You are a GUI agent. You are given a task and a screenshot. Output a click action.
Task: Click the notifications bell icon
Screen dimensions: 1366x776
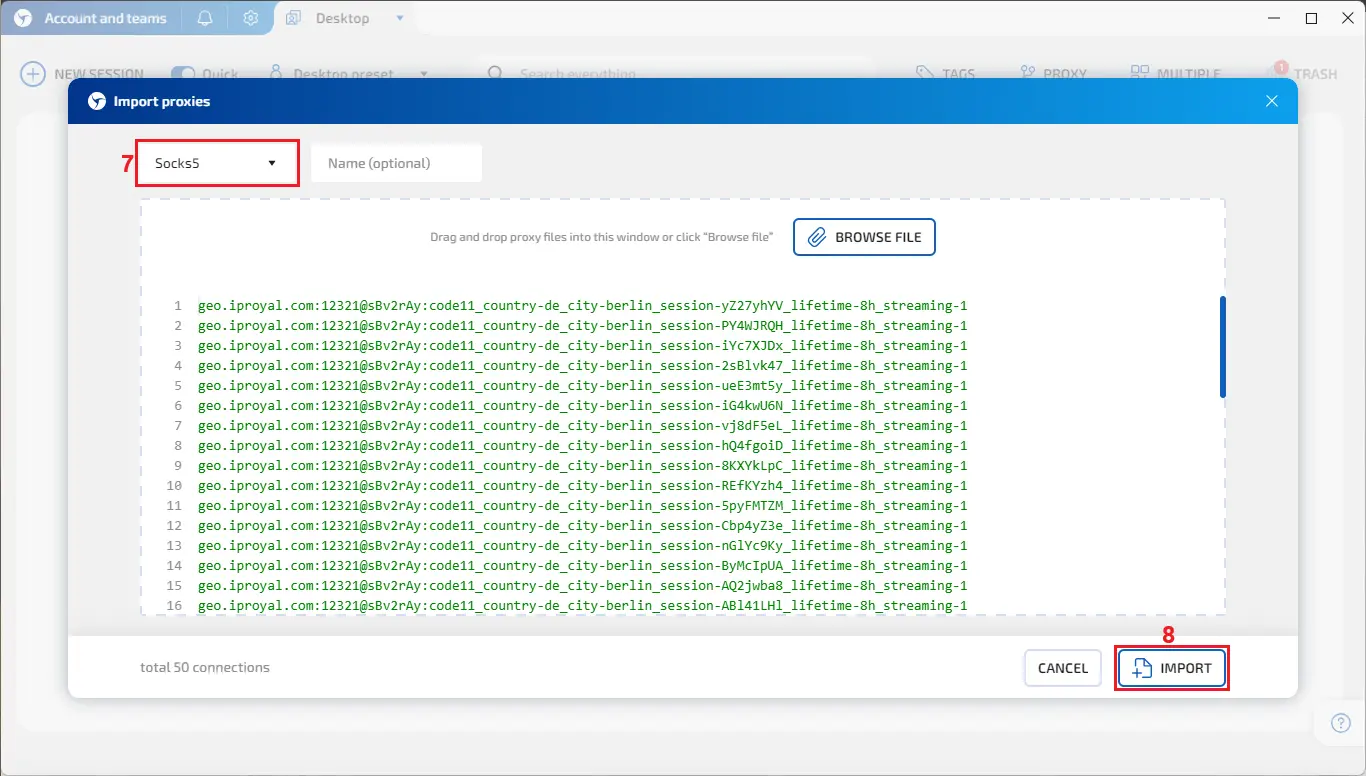click(x=205, y=18)
